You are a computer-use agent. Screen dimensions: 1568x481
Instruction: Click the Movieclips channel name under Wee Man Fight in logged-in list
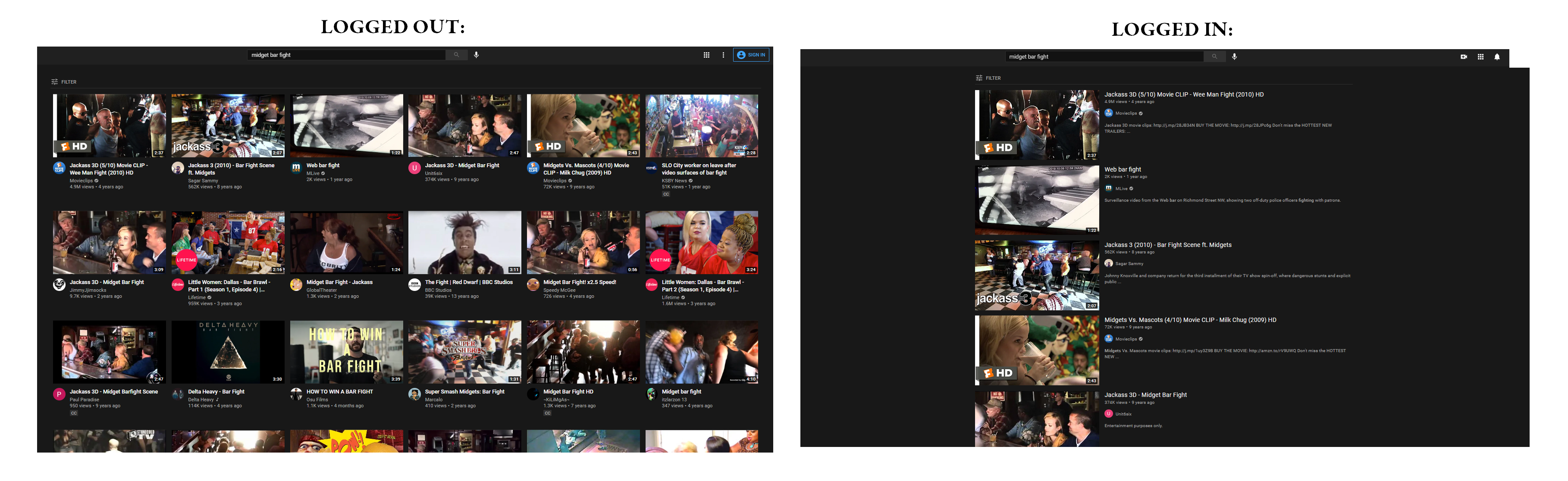[x=1126, y=113]
